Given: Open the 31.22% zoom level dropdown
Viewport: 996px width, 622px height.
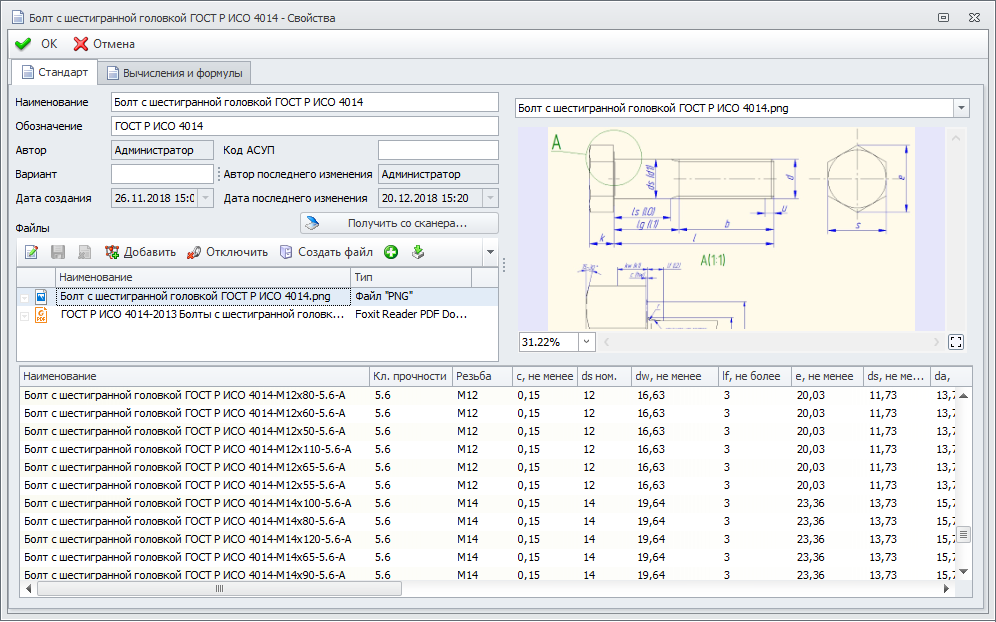Looking at the screenshot, I should pos(586,342).
